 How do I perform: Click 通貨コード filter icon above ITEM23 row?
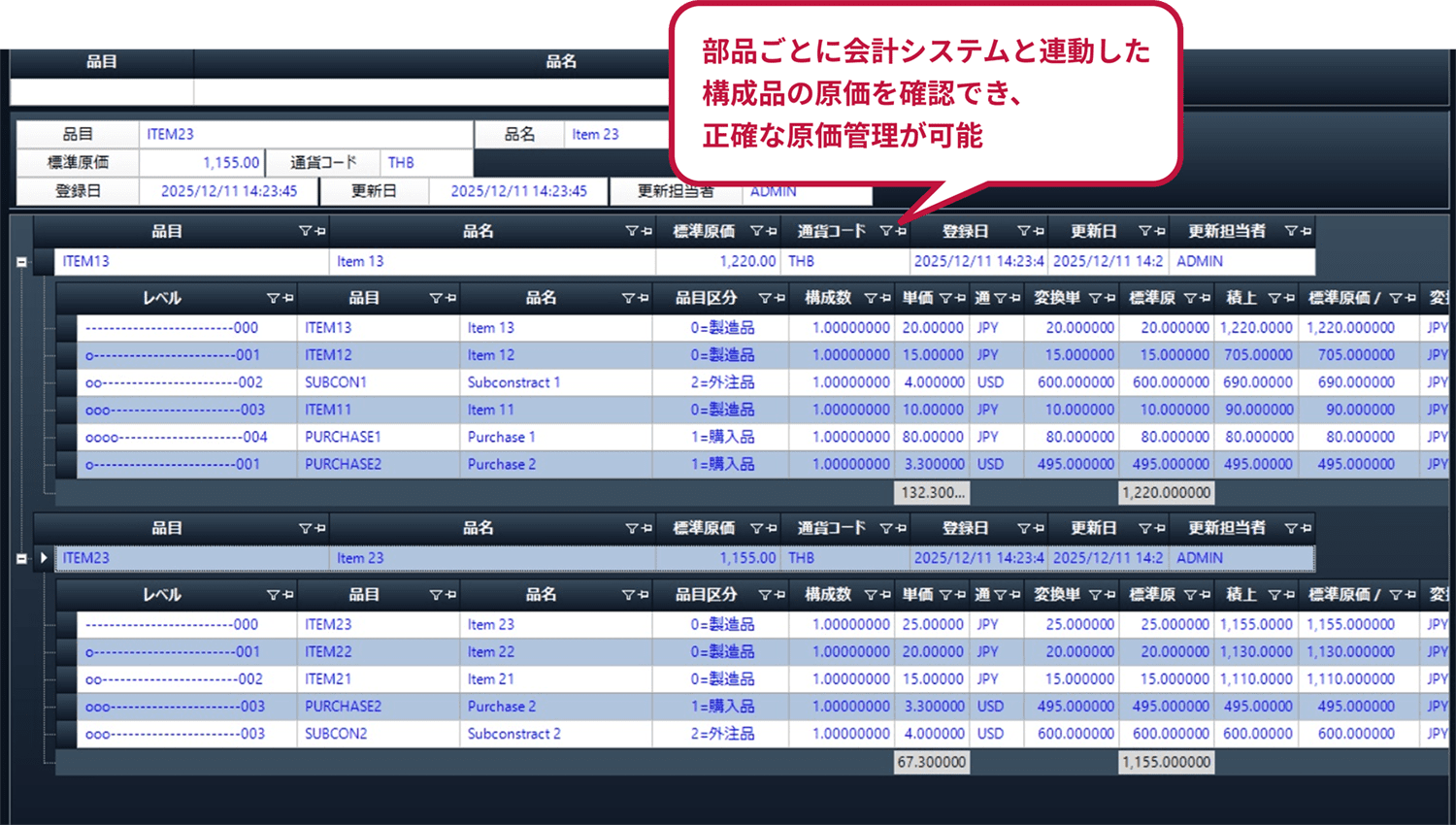point(885,529)
